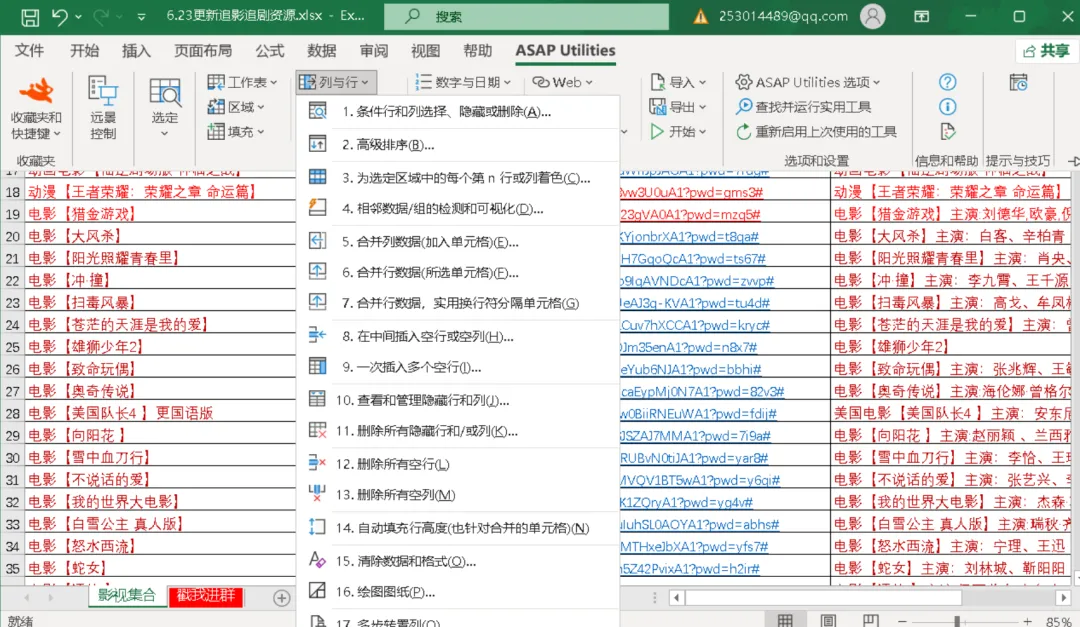The height and width of the screenshot is (627, 1080).
Task: Open the Vision Control (远景控制) tool
Action: tap(103, 107)
